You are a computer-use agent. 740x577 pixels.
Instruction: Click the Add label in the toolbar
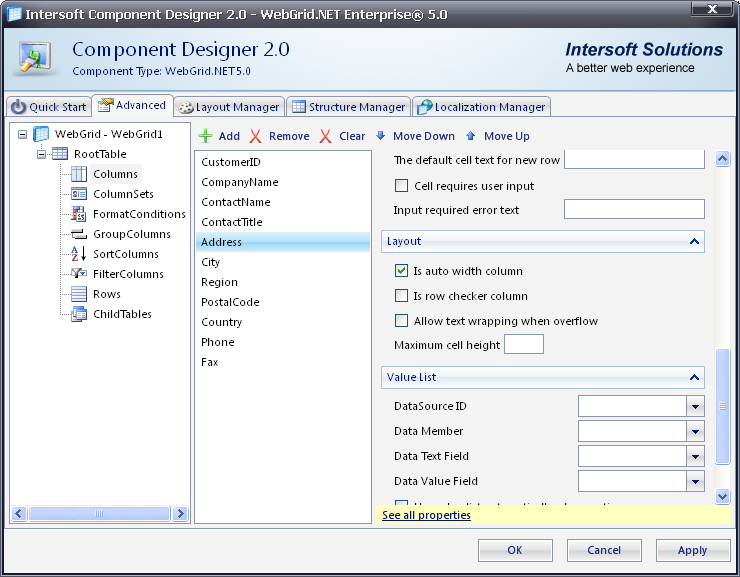(229, 136)
